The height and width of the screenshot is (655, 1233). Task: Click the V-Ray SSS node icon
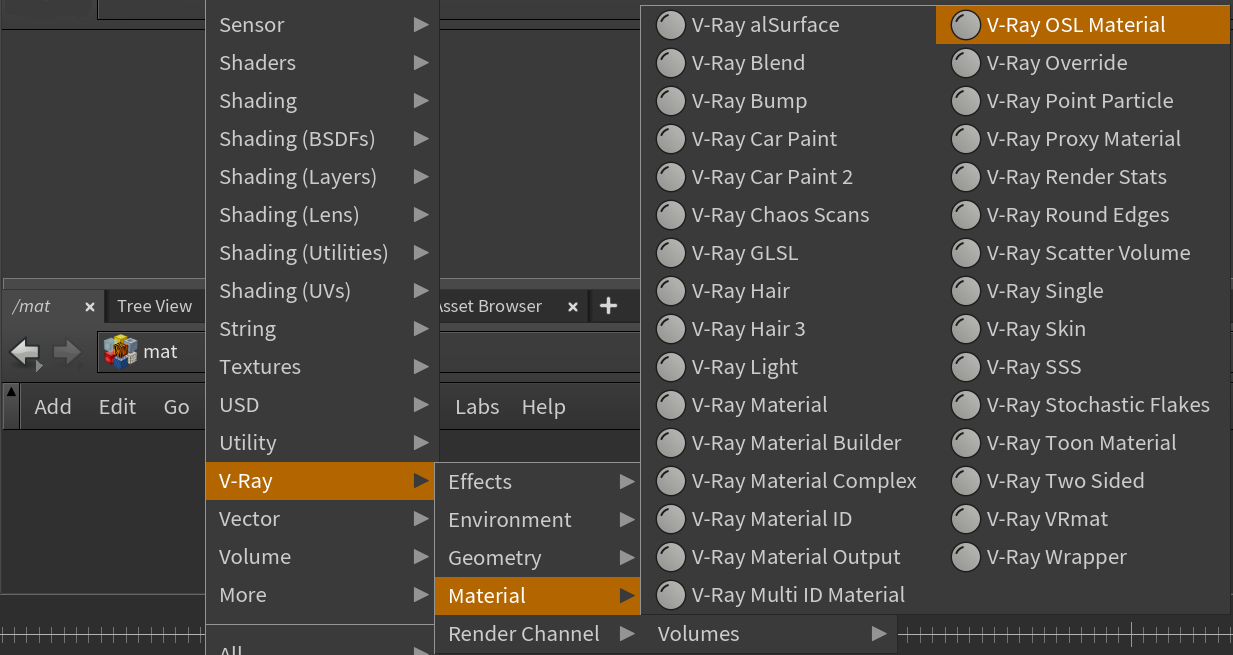pos(966,367)
